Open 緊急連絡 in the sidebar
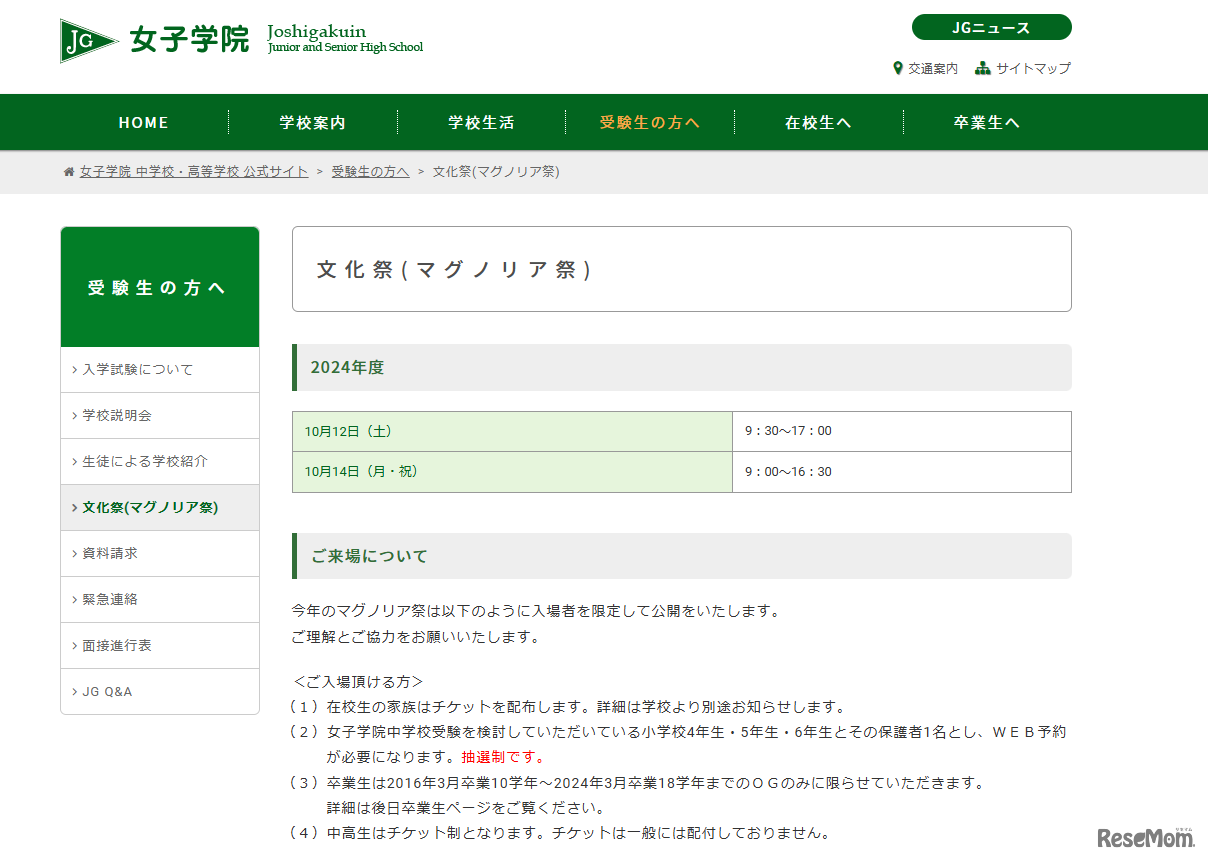This screenshot has height=861, width=1208. tap(110, 600)
